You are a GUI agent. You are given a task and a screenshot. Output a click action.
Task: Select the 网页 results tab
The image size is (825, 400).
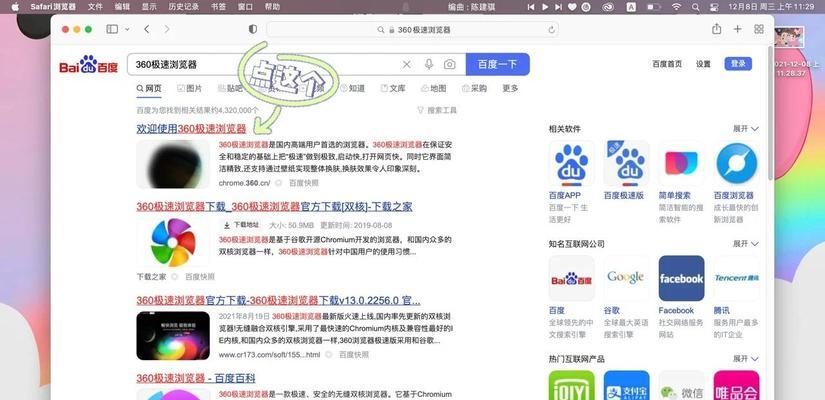[149, 88]
